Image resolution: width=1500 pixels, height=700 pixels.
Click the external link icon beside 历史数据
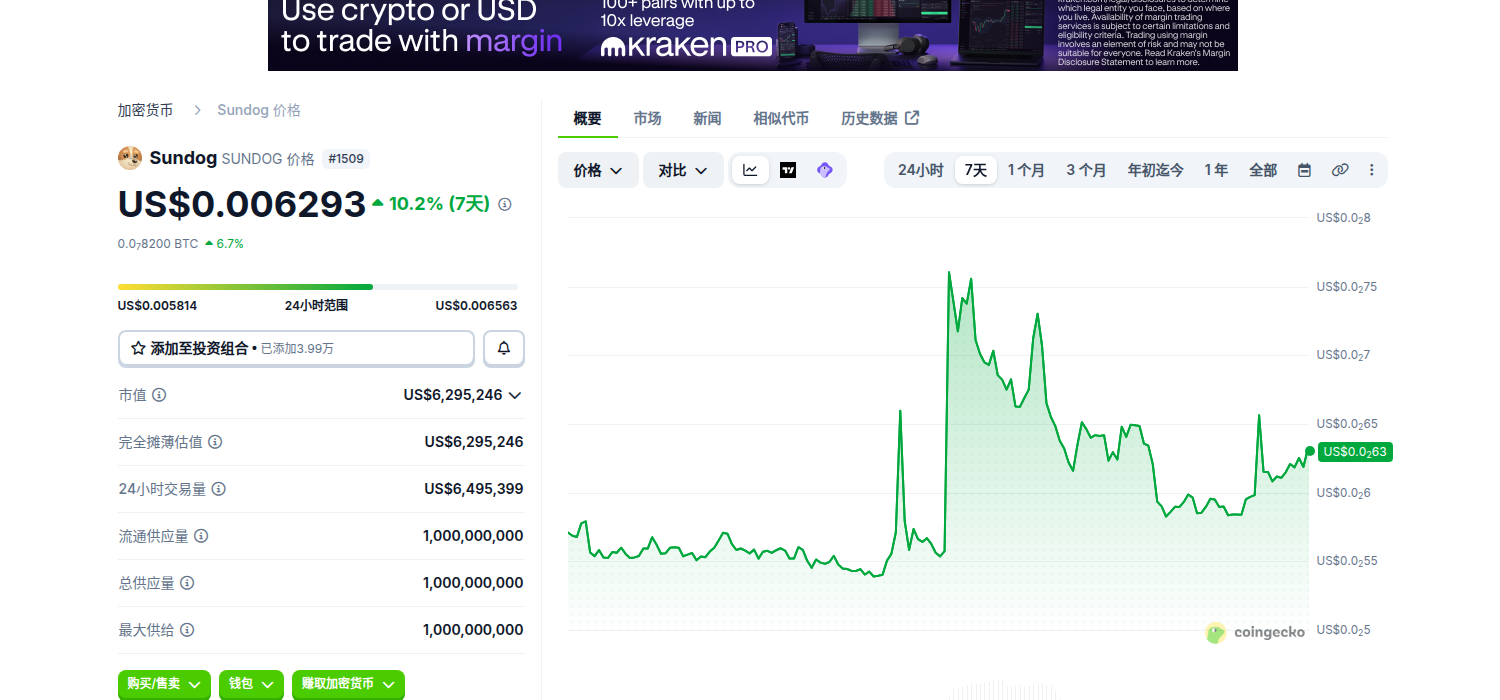[x=912, y=118]
